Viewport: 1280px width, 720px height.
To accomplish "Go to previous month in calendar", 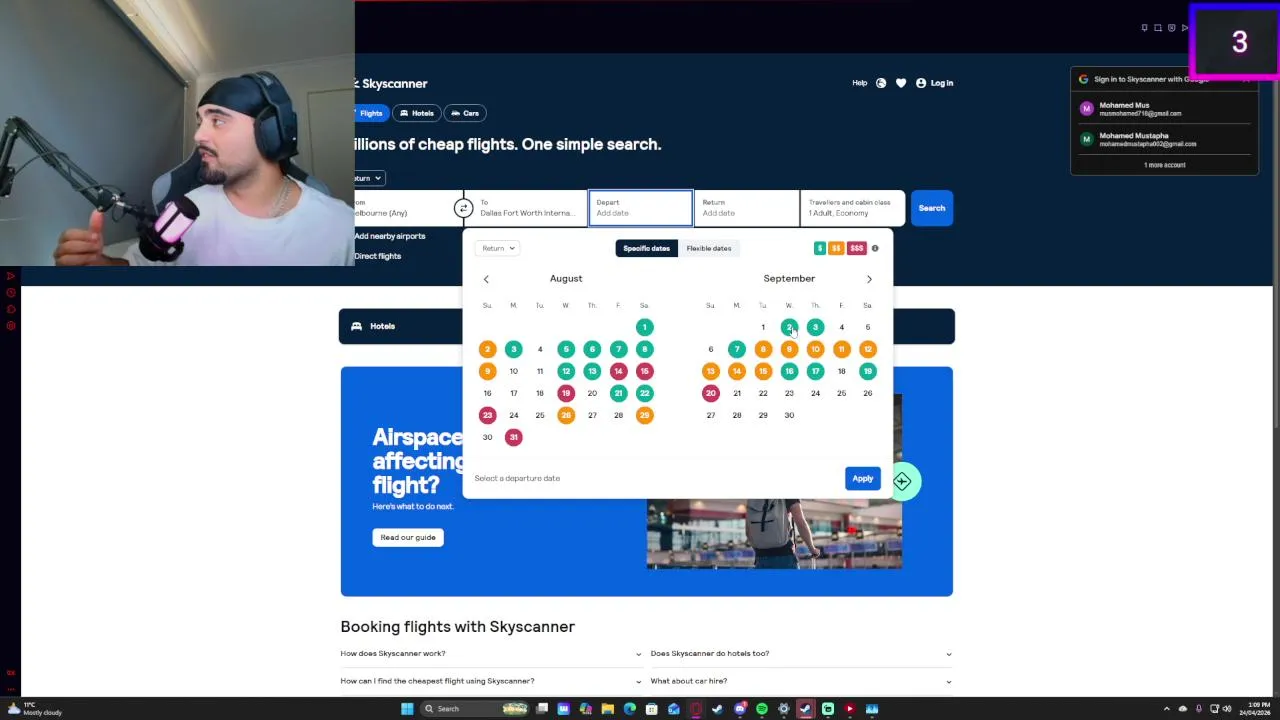I will pyautogui.click(x=486, y=279).
